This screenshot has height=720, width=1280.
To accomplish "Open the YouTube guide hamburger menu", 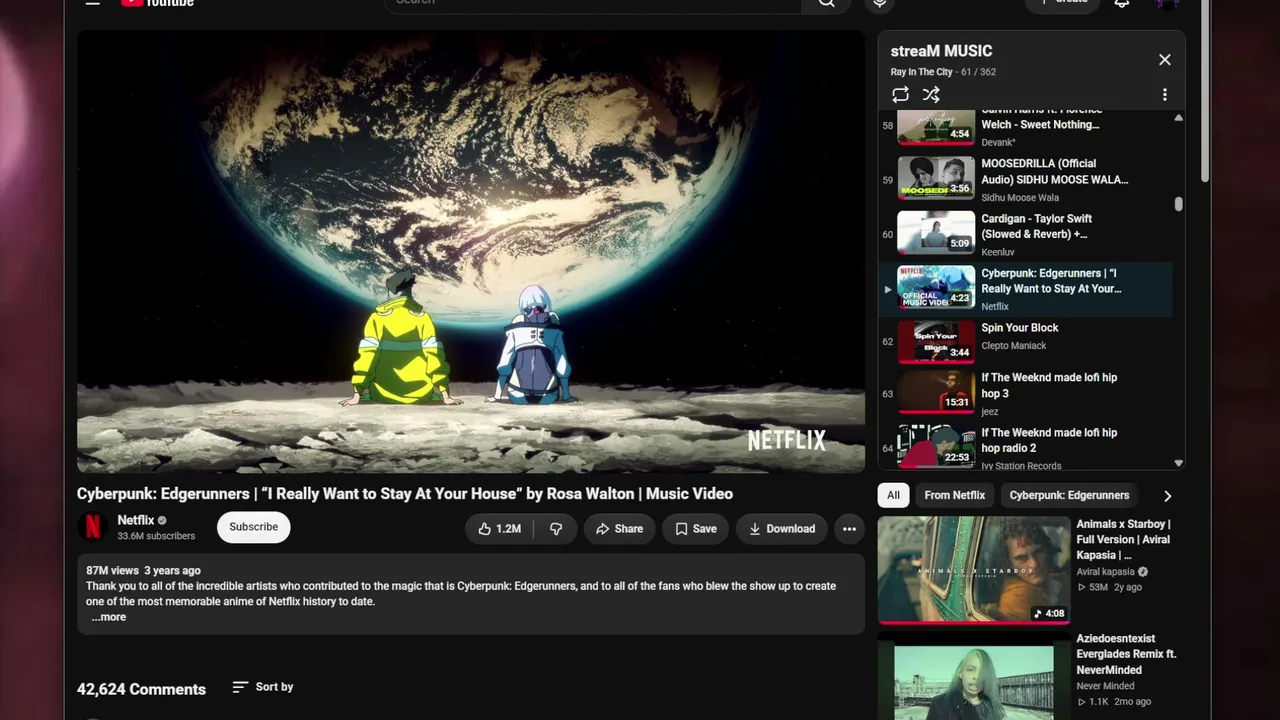I will [92, 3].
